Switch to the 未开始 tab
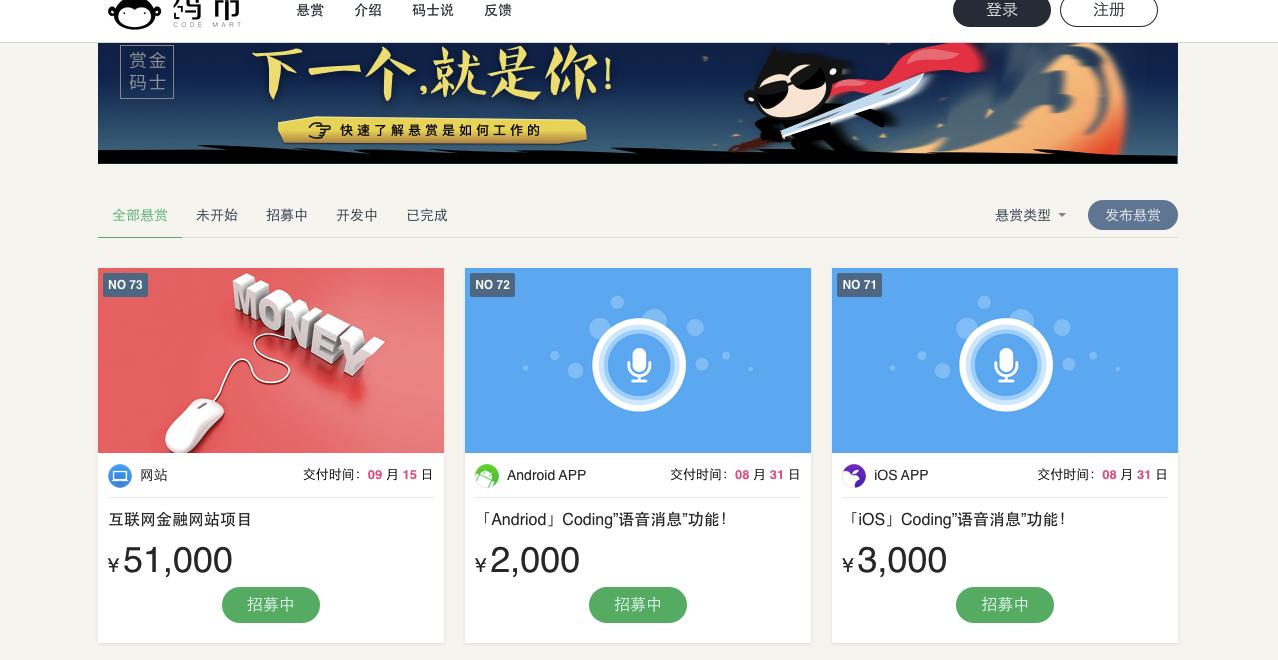Viewport: 1278px width, 660px height. click(x=217, y=215)
